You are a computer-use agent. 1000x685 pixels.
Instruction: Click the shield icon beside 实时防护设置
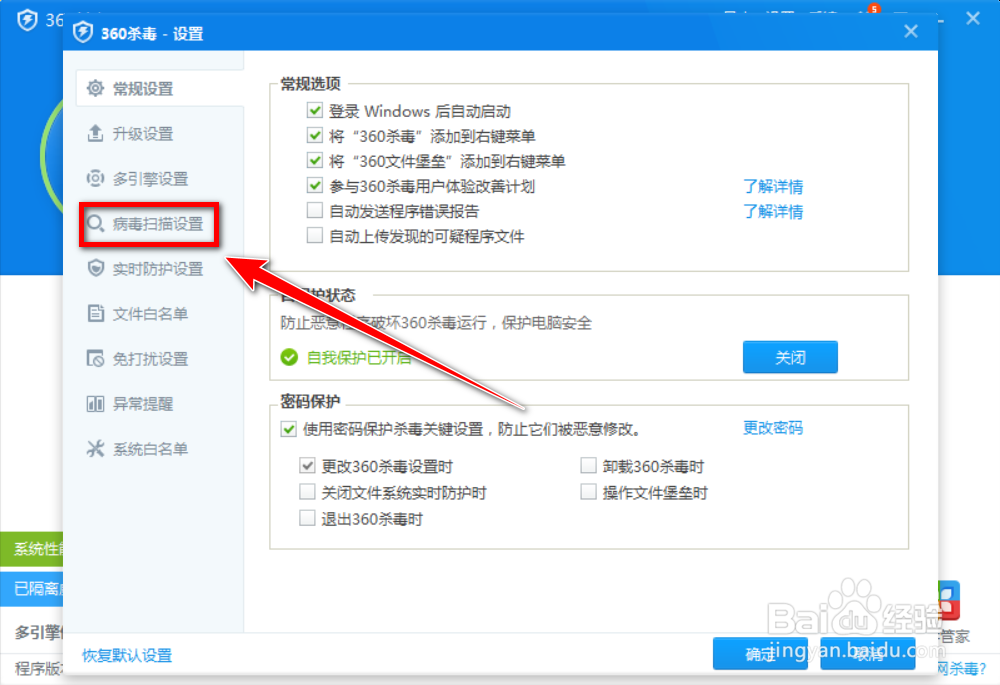click(96, 269)
